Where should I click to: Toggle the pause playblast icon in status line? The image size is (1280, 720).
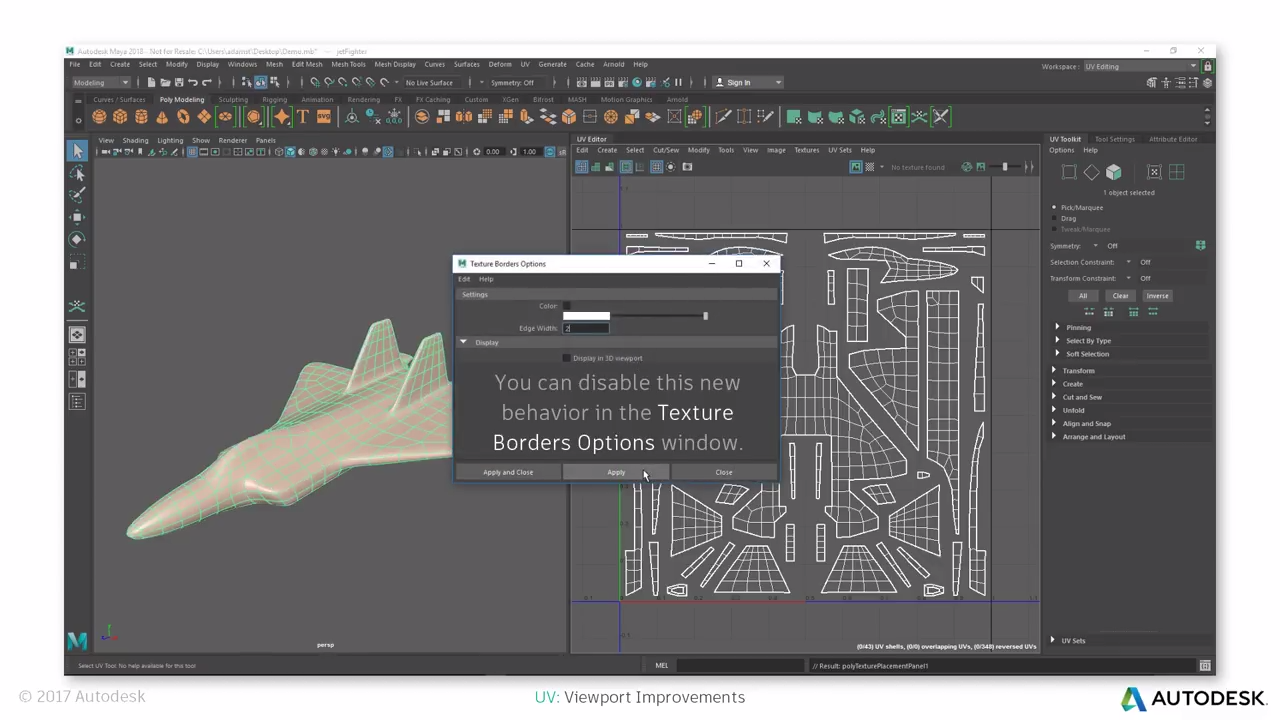click(678, 83)
